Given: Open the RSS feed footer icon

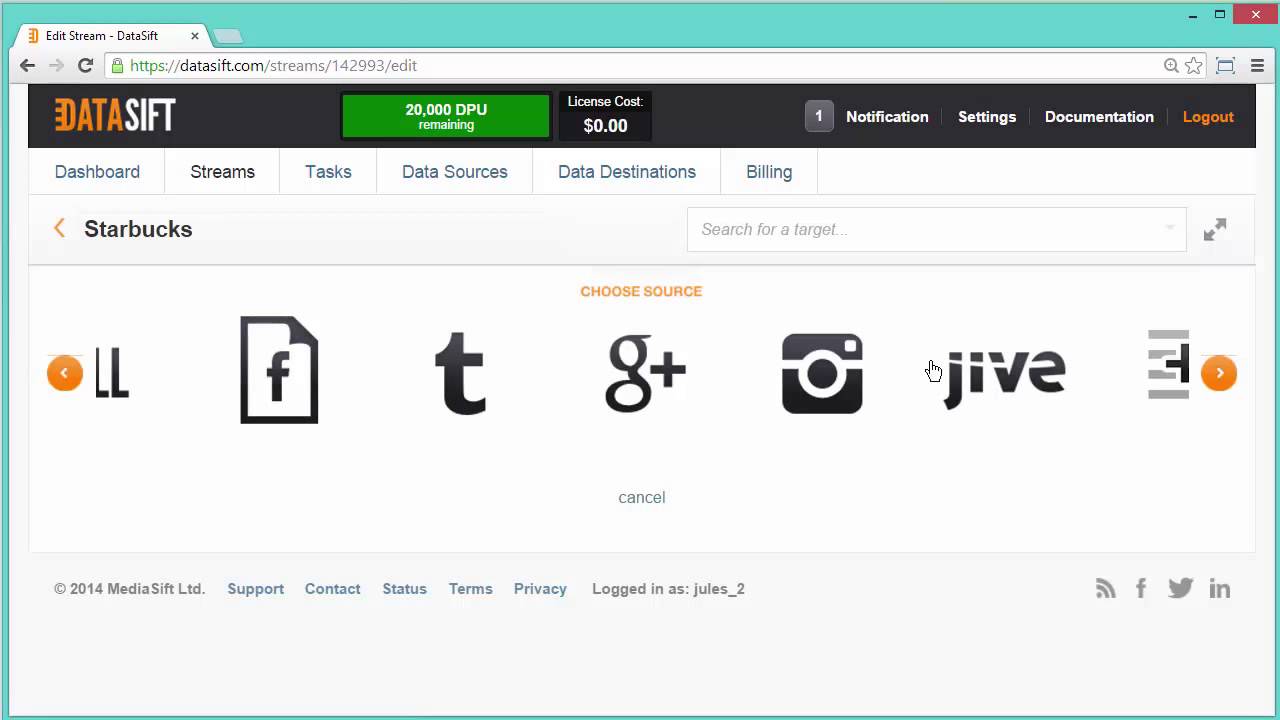Looking at the screenshot, I should coord(1105,589).
